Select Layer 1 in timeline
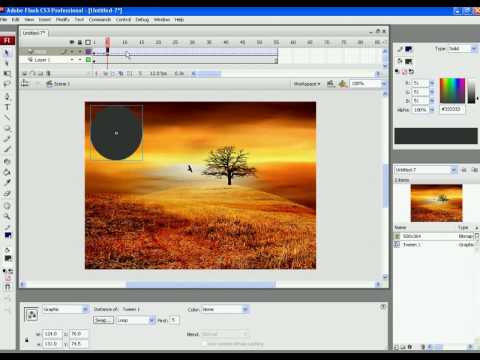 pyautogui.click(x=42, y=60)
